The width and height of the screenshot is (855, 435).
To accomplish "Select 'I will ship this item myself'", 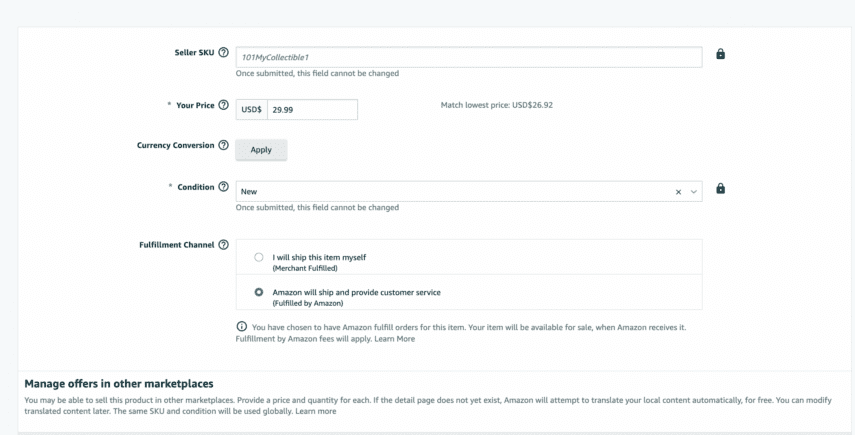I will [259, 257].
